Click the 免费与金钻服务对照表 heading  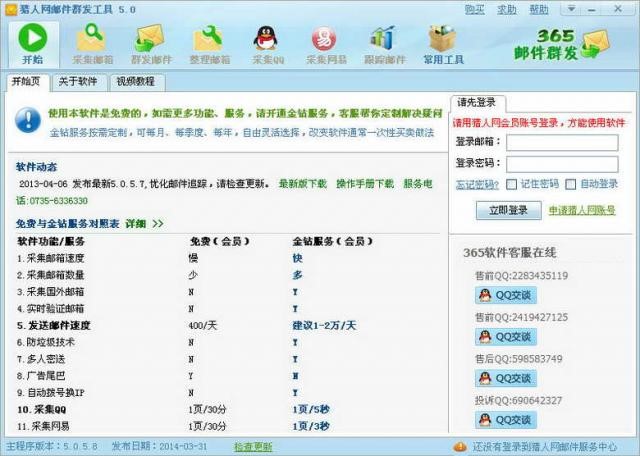[x=68, y=224]
